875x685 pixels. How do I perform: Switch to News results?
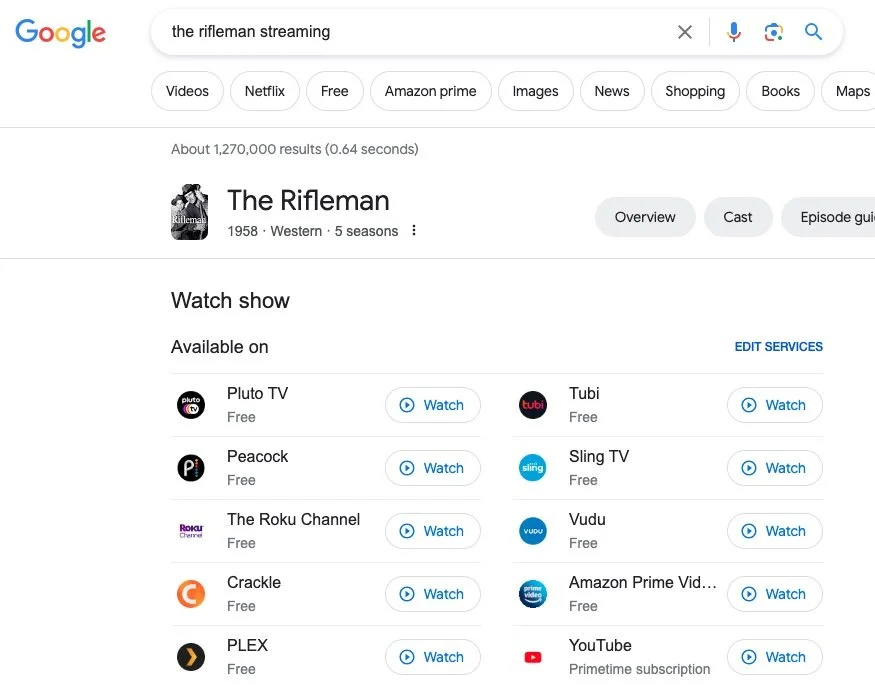612,91
